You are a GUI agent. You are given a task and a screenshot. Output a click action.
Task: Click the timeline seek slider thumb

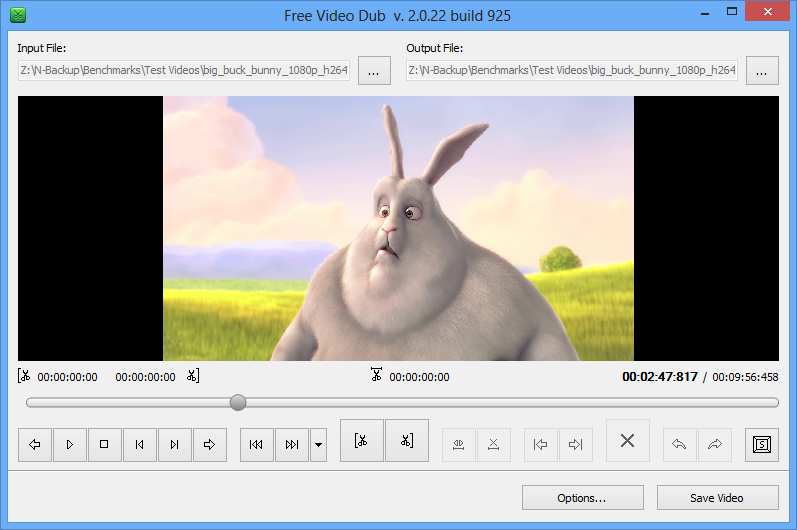pyautogui.click(x=238, y=402)
